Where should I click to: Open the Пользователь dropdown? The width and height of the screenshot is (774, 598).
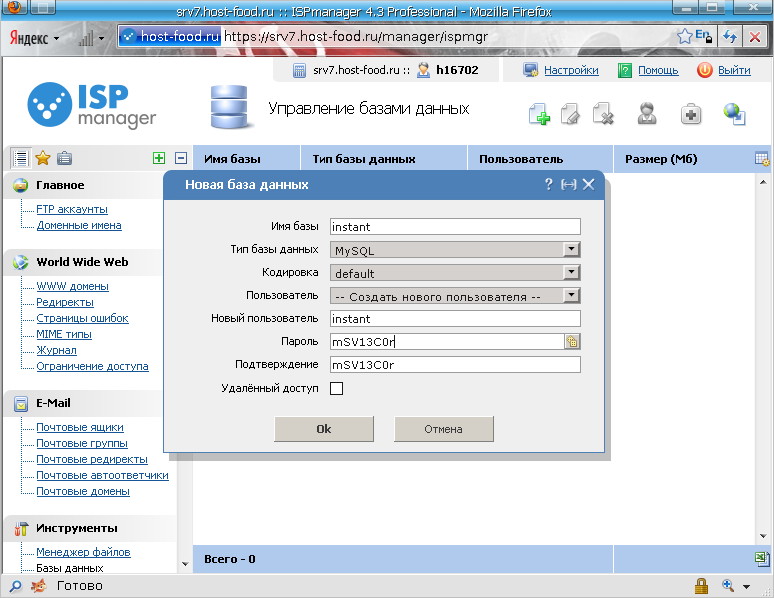pyautogui.click(x=571, y=296)
